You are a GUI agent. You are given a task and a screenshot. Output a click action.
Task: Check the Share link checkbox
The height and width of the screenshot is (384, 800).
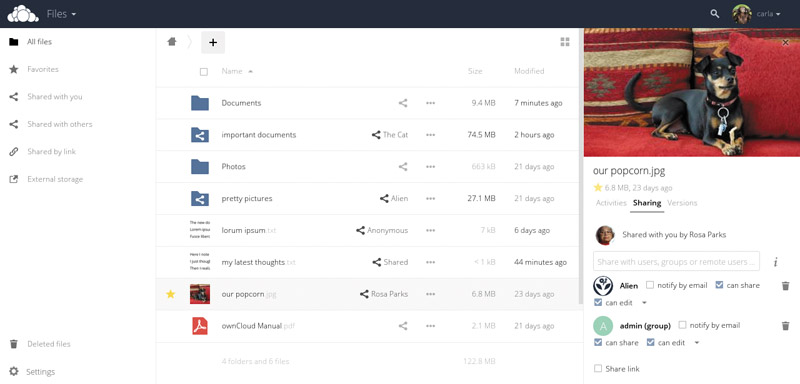click(598, 368)
